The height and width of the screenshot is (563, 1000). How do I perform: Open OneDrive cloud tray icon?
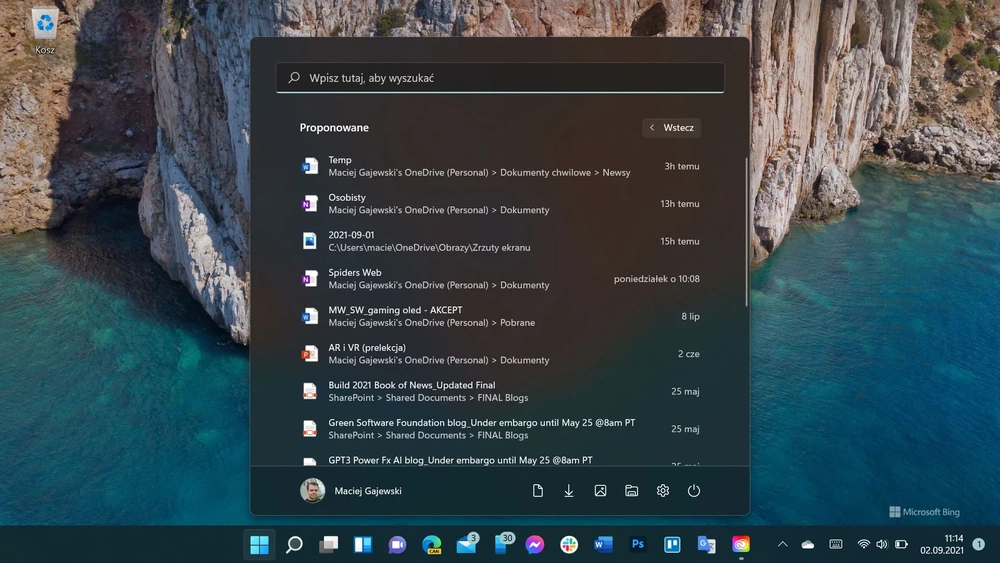point(808,545)
